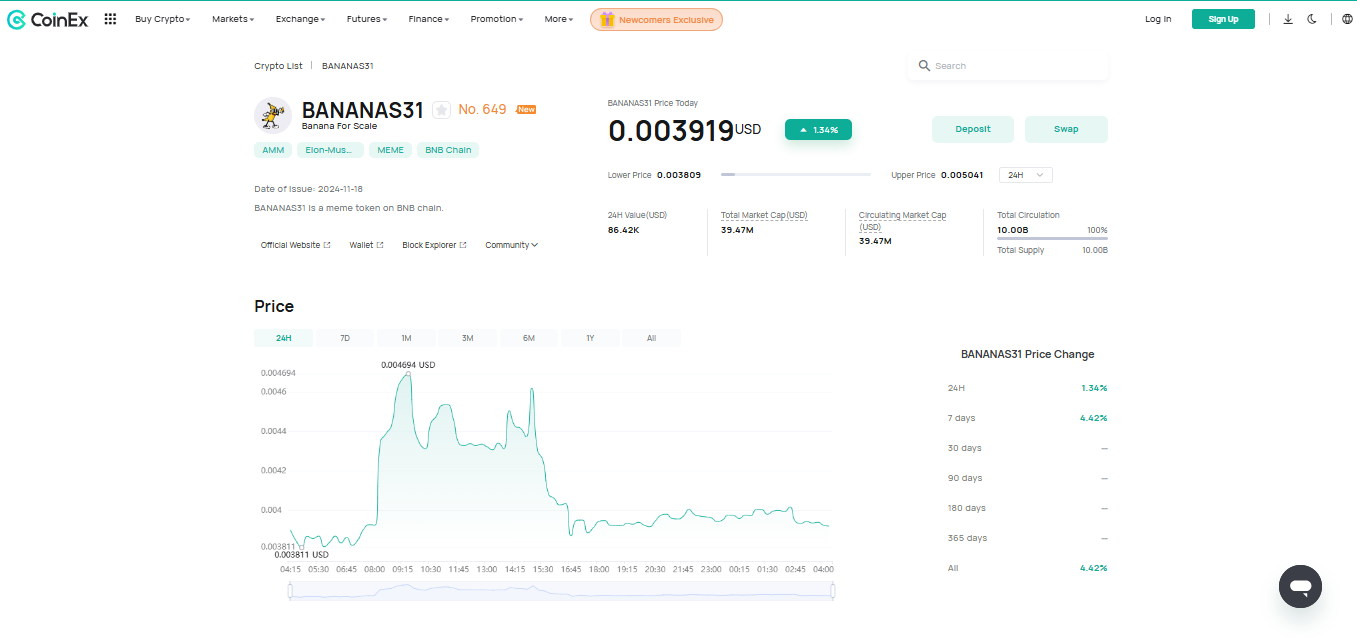Click the download app icon
Screen dimensions: 1357x638
(1288, 19)
